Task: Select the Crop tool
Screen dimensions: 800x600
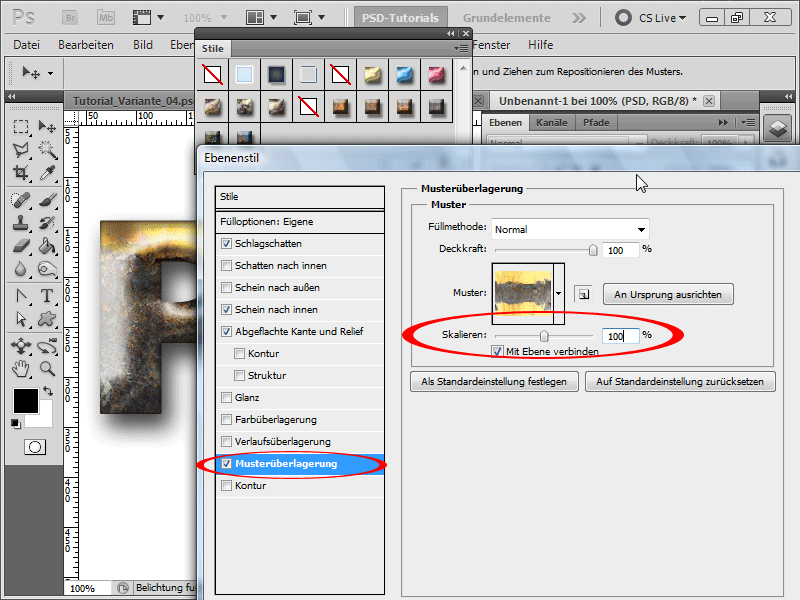Action: pyautogui.click(x=21, y=173)
